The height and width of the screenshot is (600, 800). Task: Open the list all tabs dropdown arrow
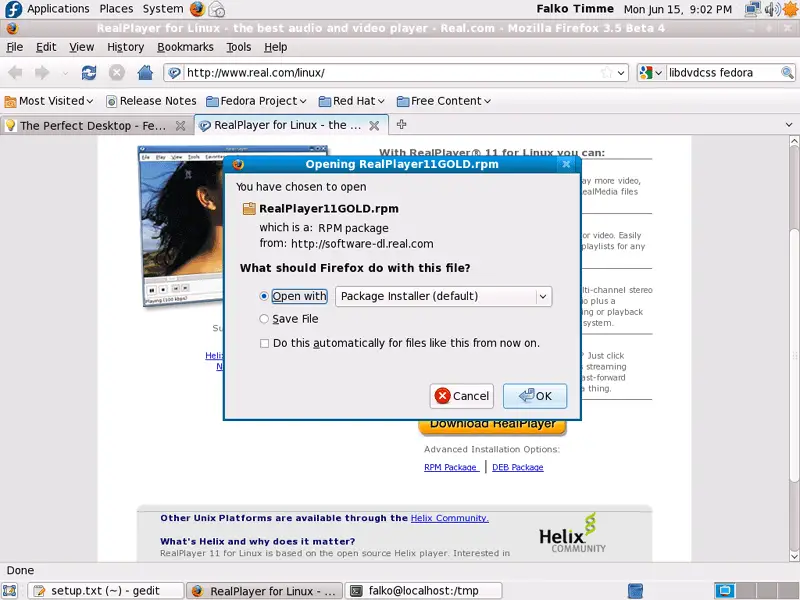tap(789, 124)
